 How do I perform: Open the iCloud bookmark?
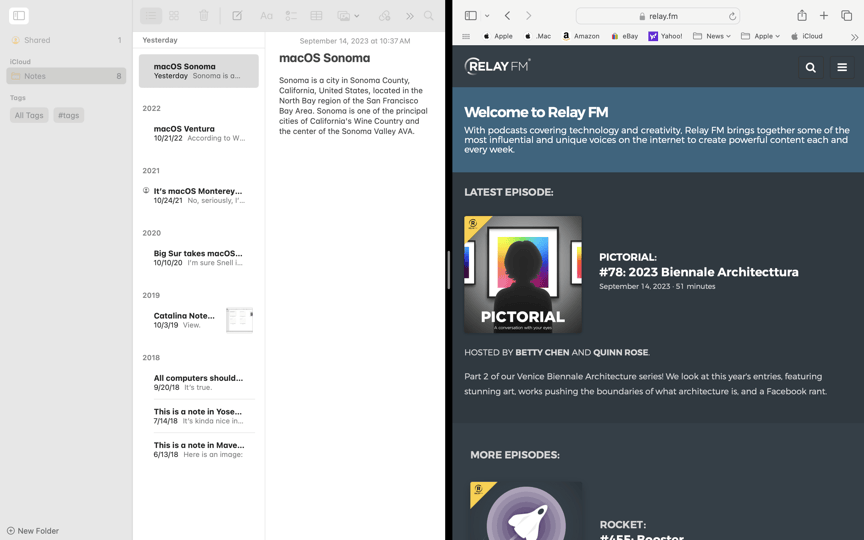806,36
